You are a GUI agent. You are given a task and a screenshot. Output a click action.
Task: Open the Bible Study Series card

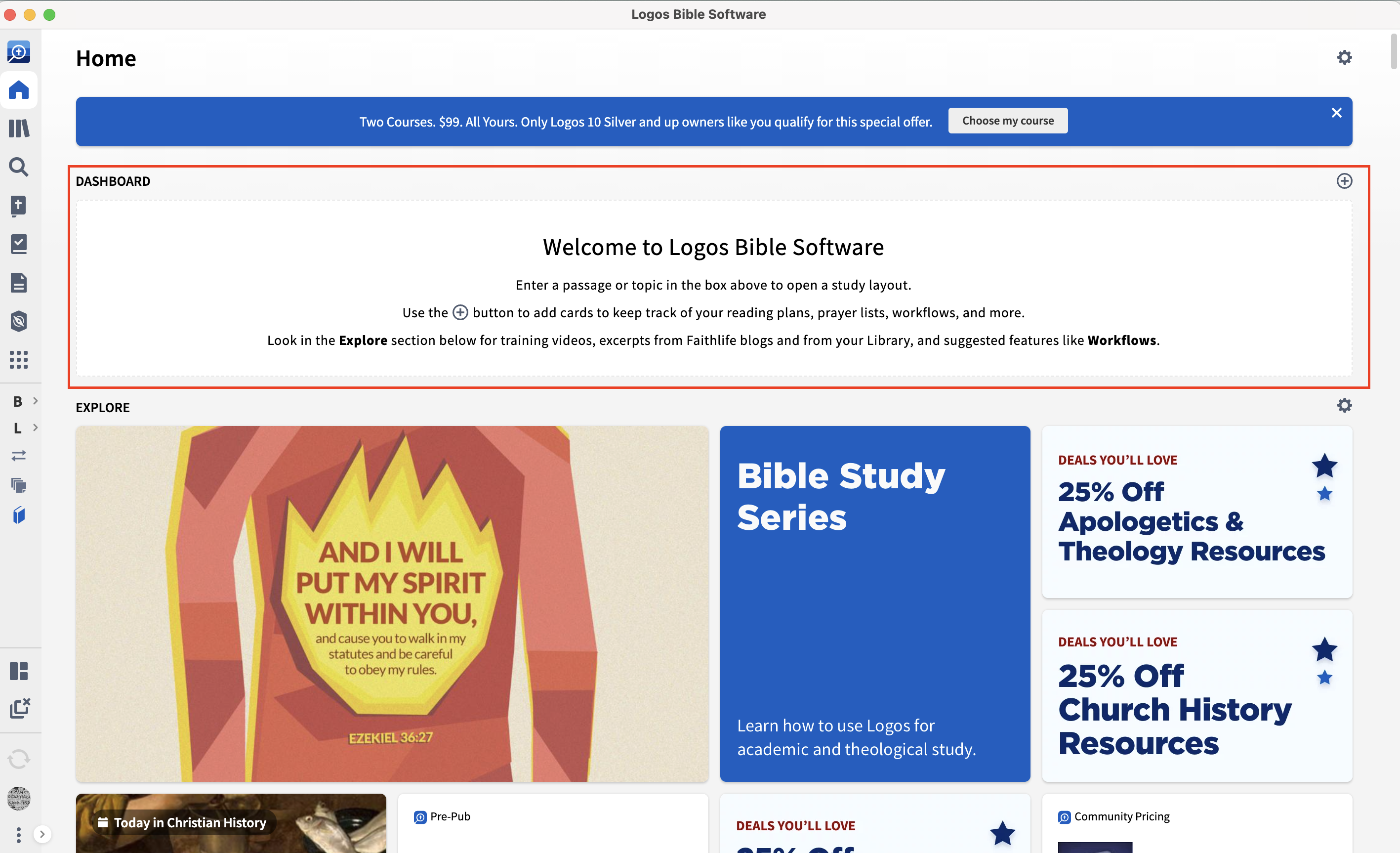[x=875, y=603]
